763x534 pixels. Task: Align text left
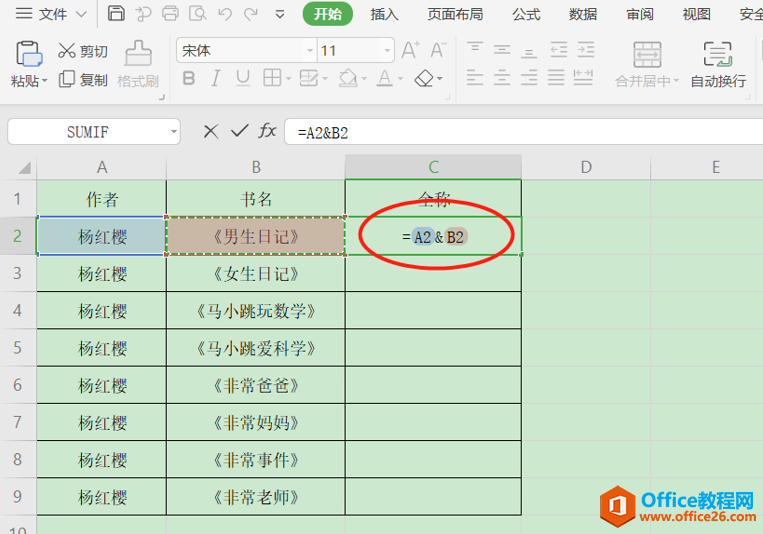pyautogui.click(x=474, y=78)
